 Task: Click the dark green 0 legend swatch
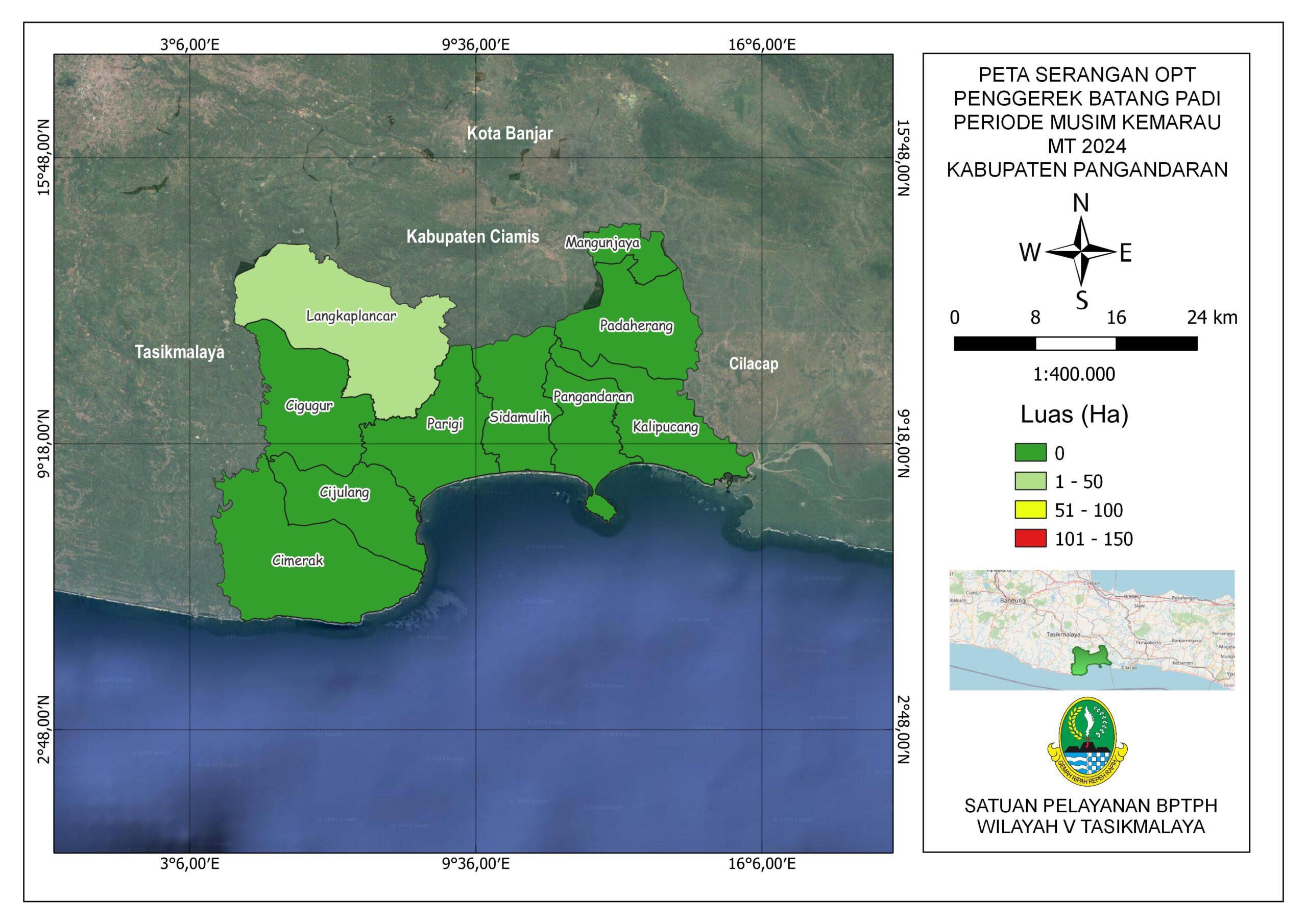[1030, 453]
